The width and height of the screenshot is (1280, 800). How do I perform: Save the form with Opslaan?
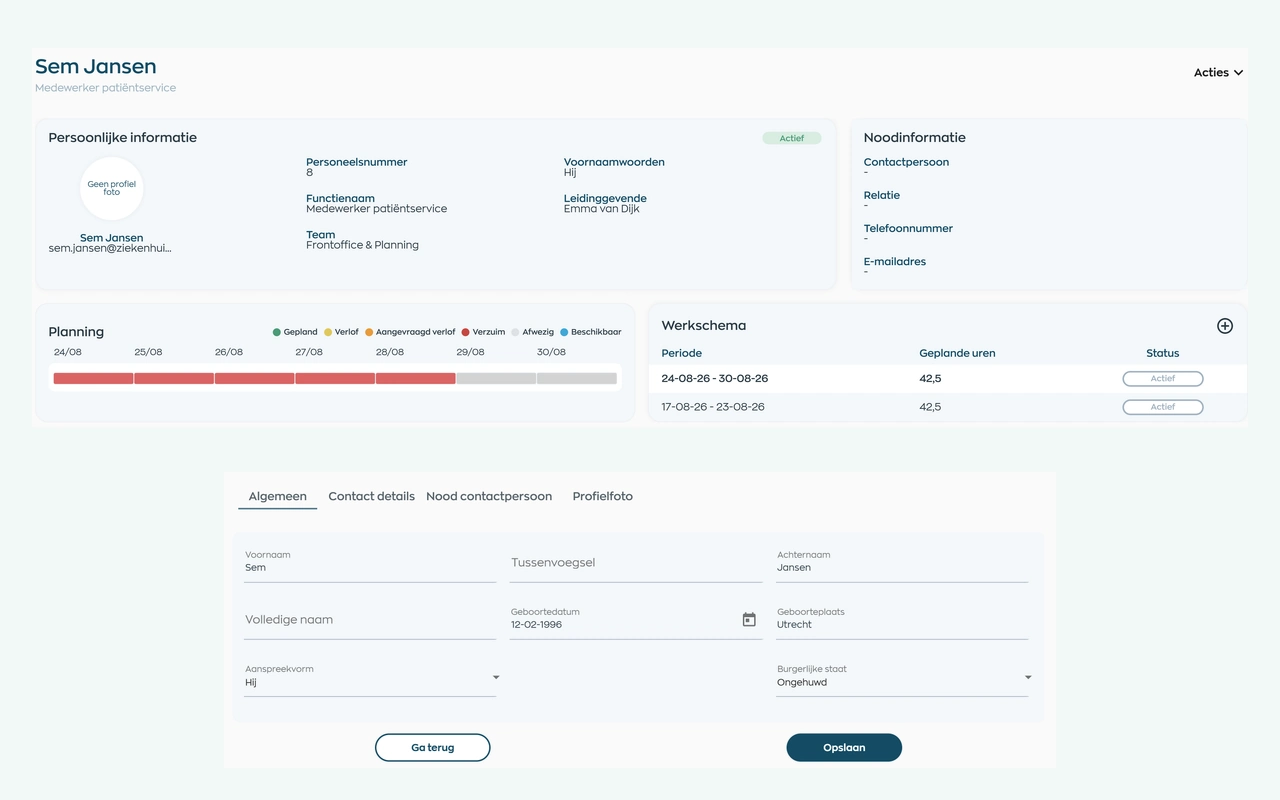point(844,748)
